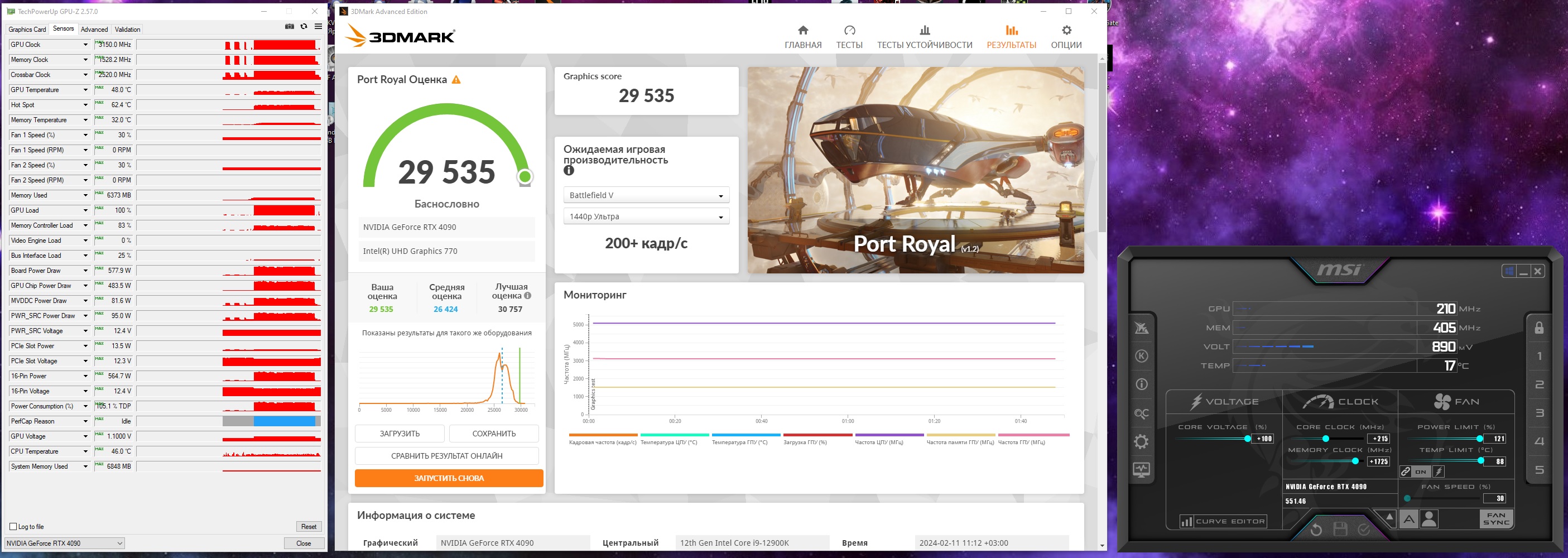Open Afterburner settings gear icon
This screenshot has width=1568, height=558.
1141,442
